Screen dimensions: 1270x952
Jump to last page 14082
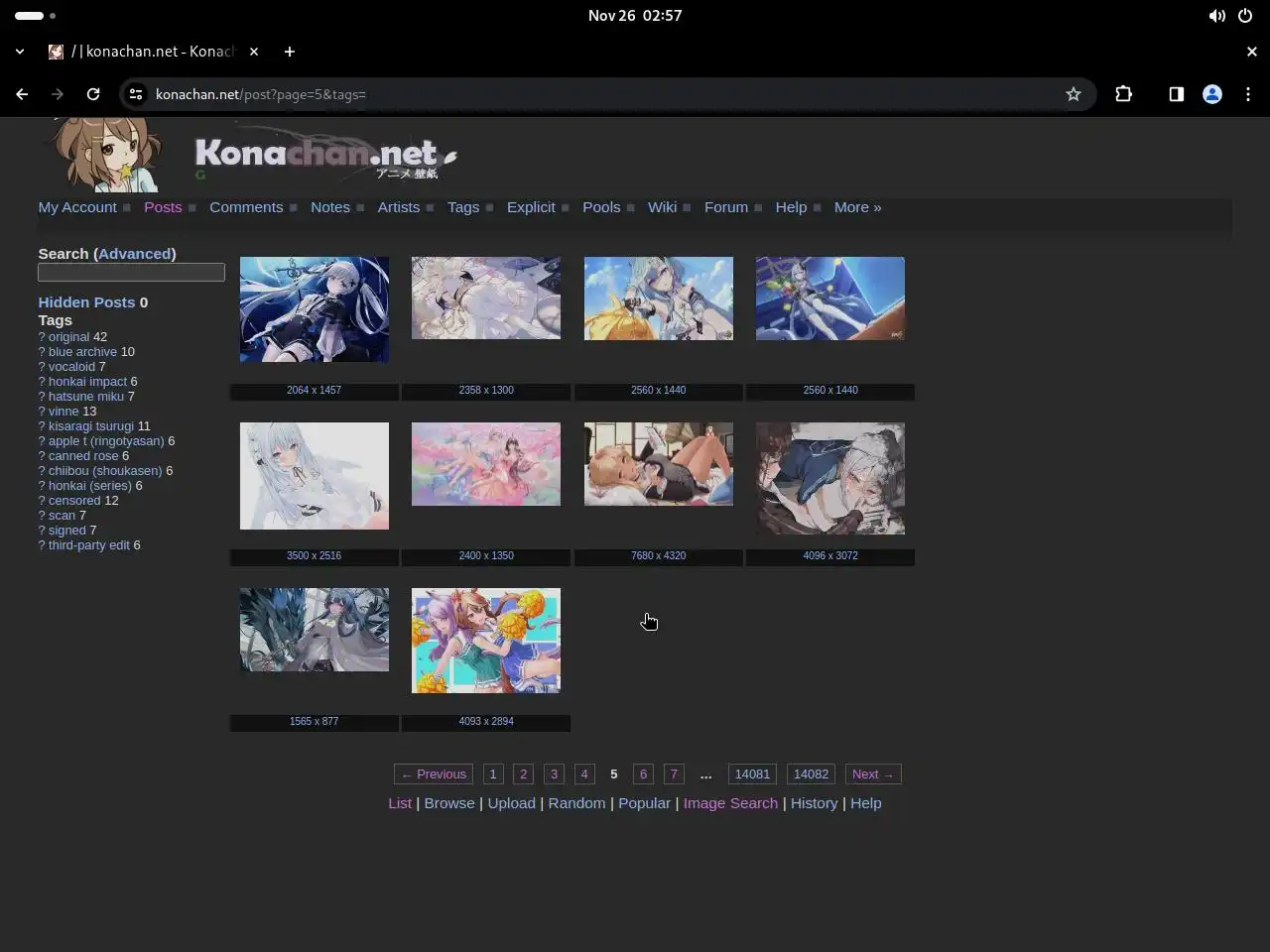point(811,774)
